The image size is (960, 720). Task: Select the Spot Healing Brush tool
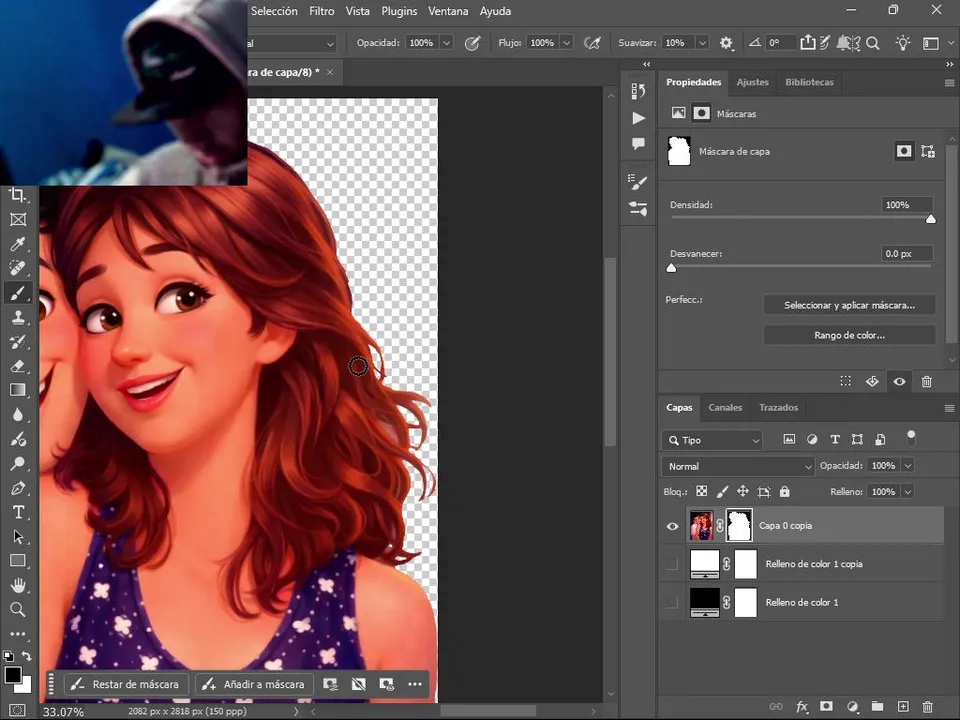(18, 268)
